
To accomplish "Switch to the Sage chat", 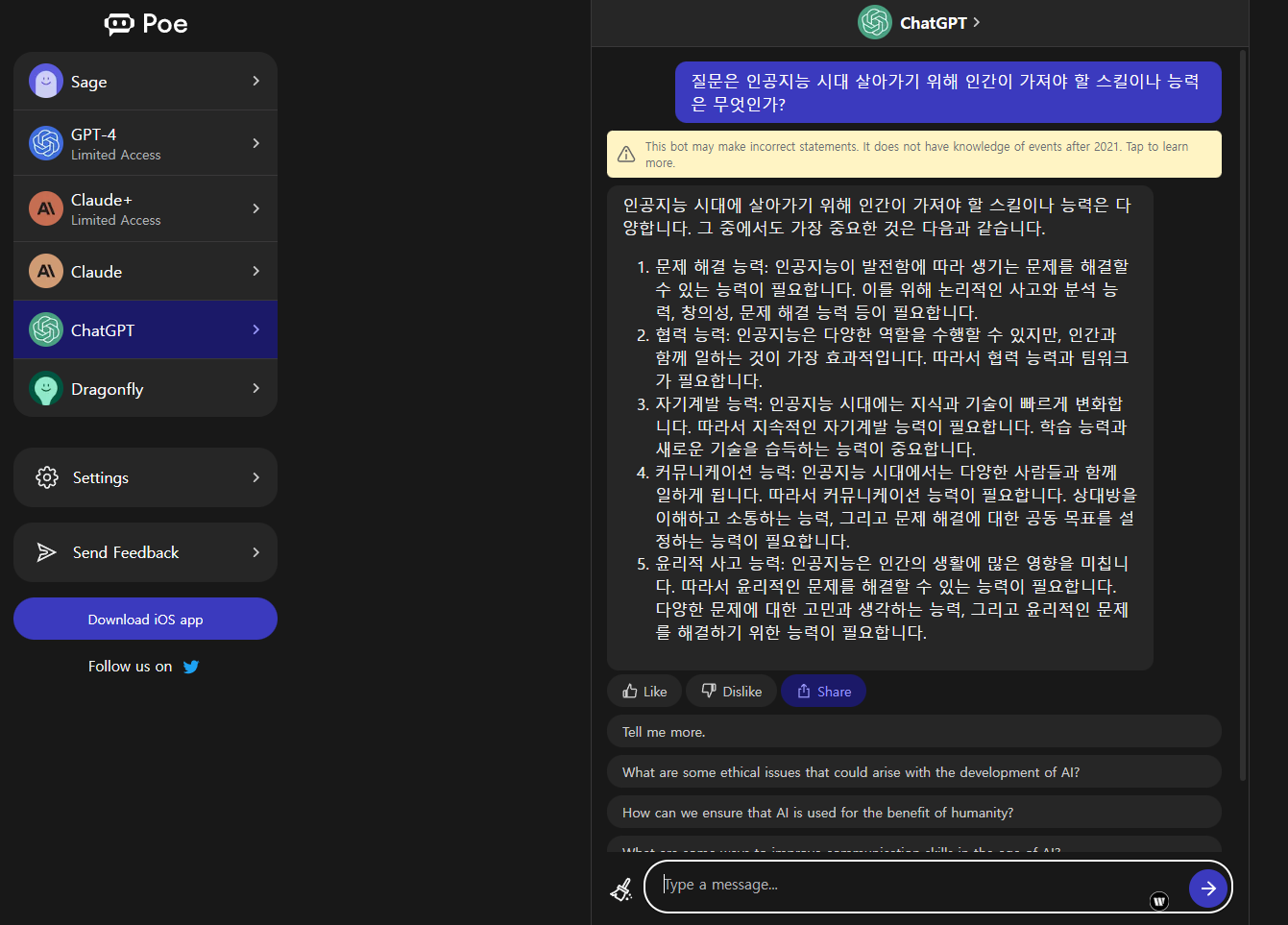I will [x=145, y=82].
